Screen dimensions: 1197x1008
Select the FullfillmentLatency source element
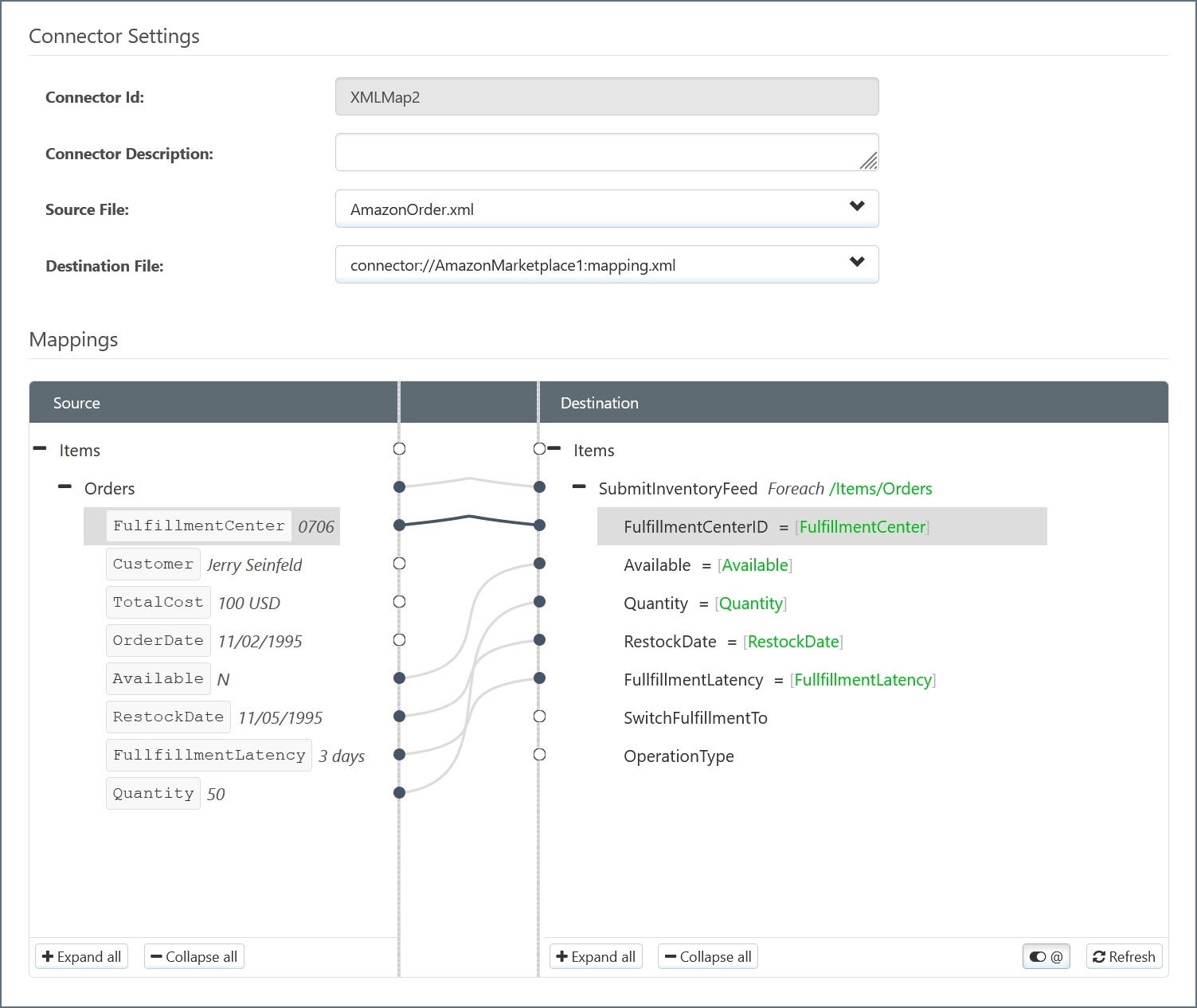209,755
